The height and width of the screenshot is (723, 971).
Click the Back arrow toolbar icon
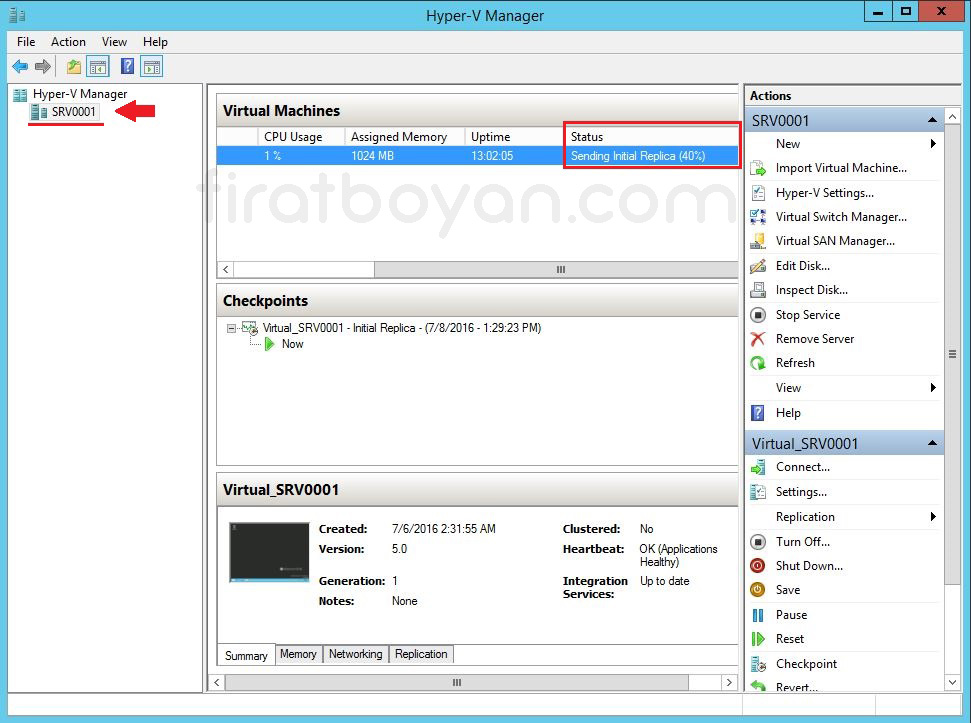(x=20, y=66)
